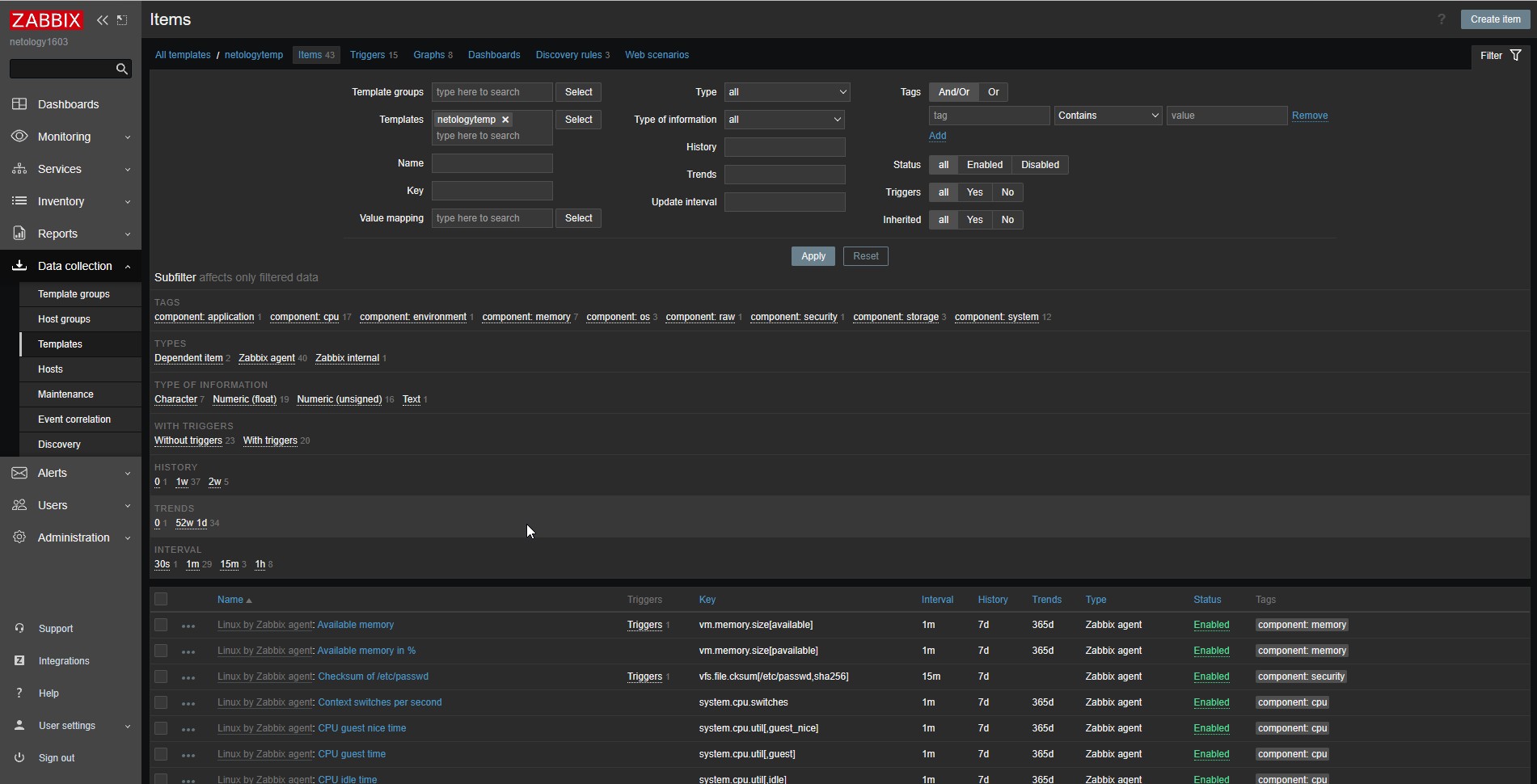Set Inherited filter to Yes
1537x784 pixels.
pos(974,220)
